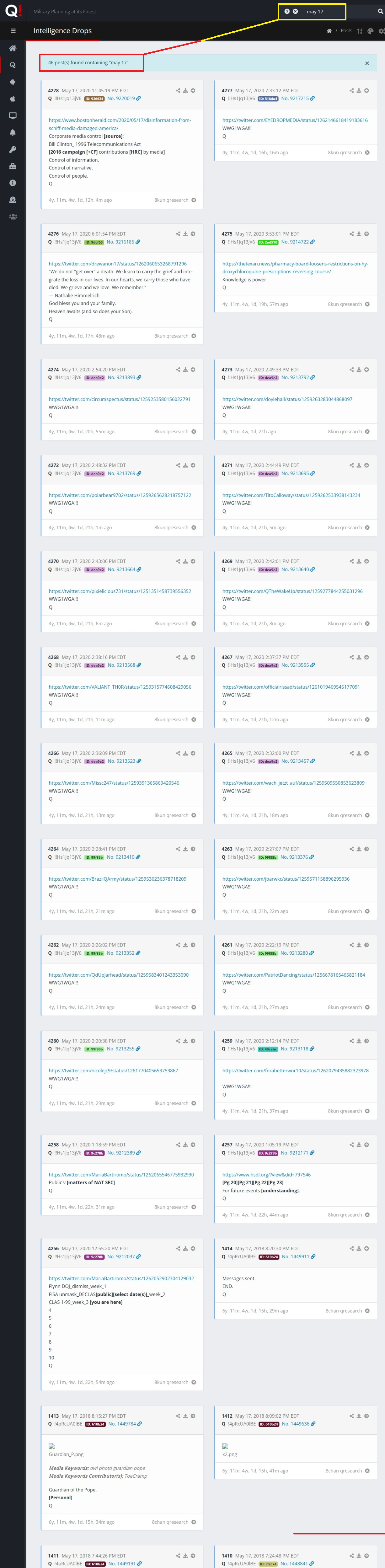
Task: Open the PatriotDancing twitter link
Action: (294, 975)
